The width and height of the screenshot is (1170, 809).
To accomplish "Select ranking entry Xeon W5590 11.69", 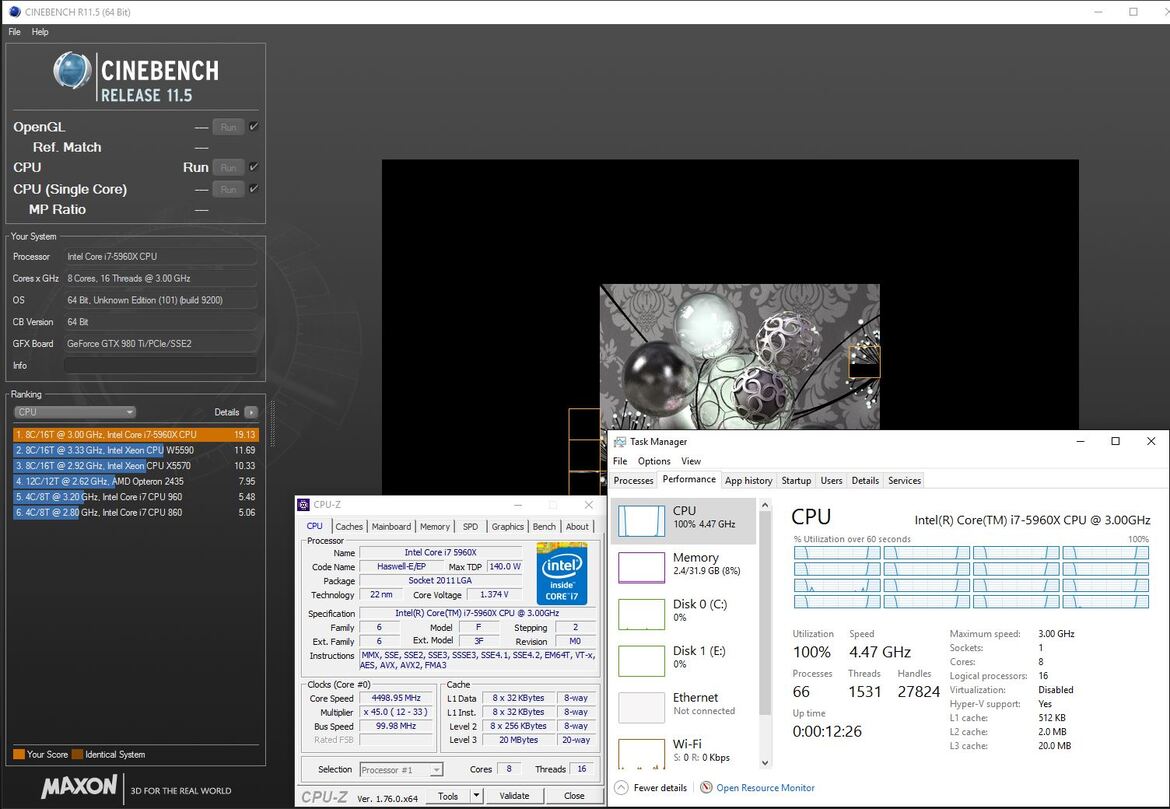I will coord(136,450).
